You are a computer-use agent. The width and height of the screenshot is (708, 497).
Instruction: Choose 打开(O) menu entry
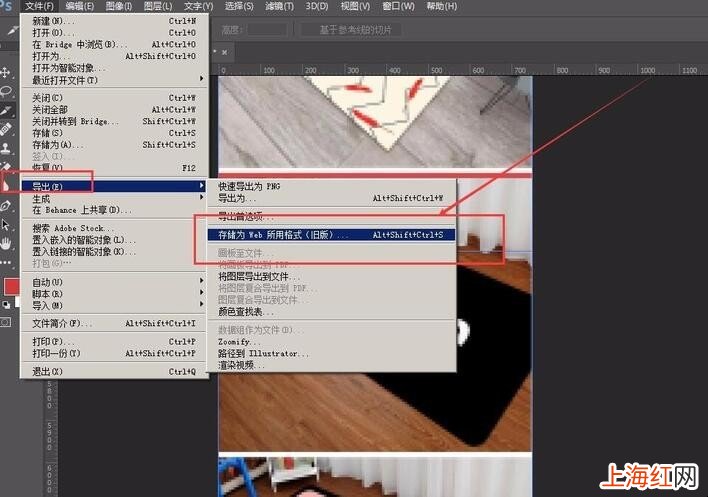[114, 33]
